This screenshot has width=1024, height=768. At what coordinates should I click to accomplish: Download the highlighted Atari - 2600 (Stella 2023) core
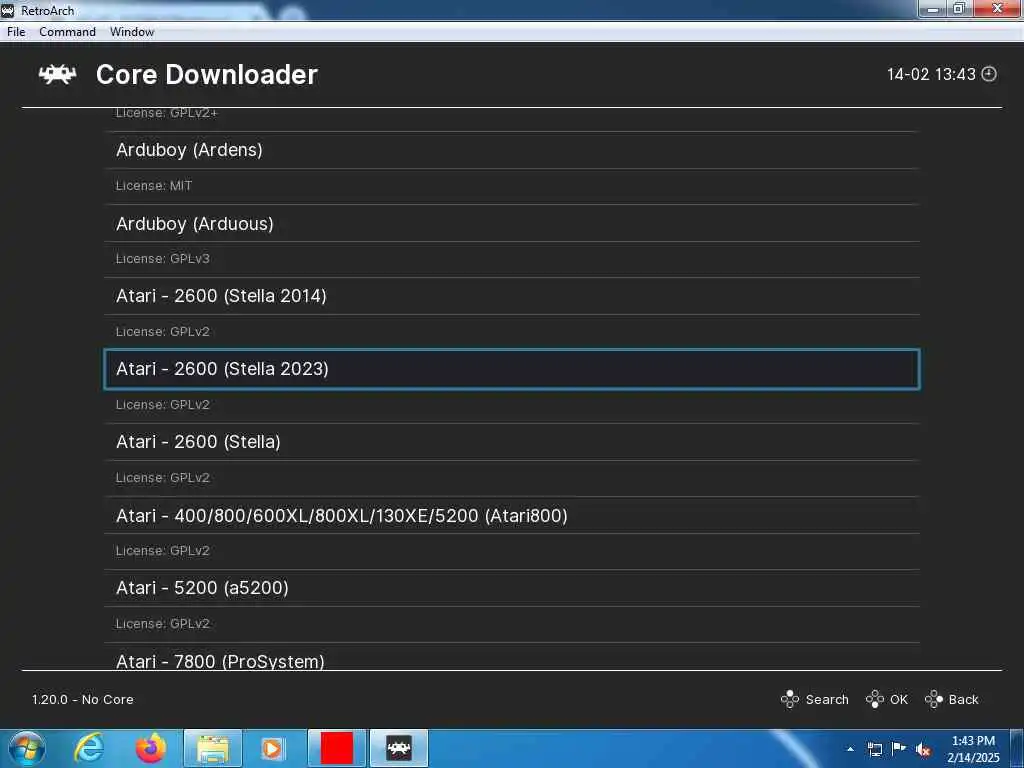[512, 369]
